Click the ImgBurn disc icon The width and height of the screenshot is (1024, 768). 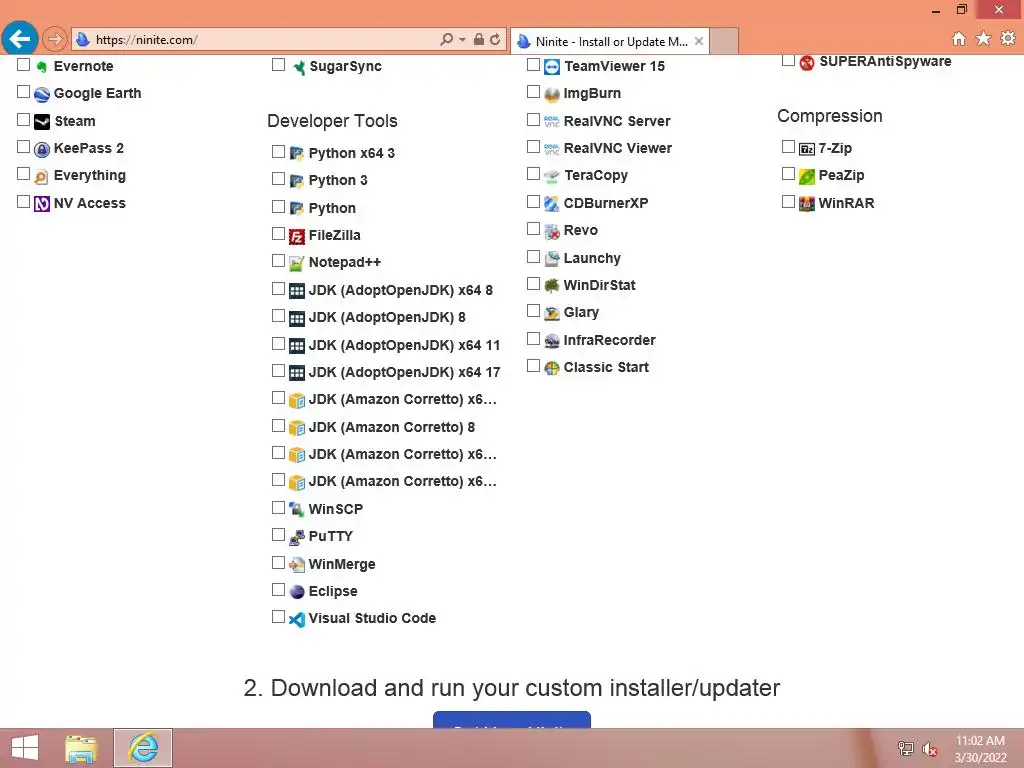(x=552, y=94)
